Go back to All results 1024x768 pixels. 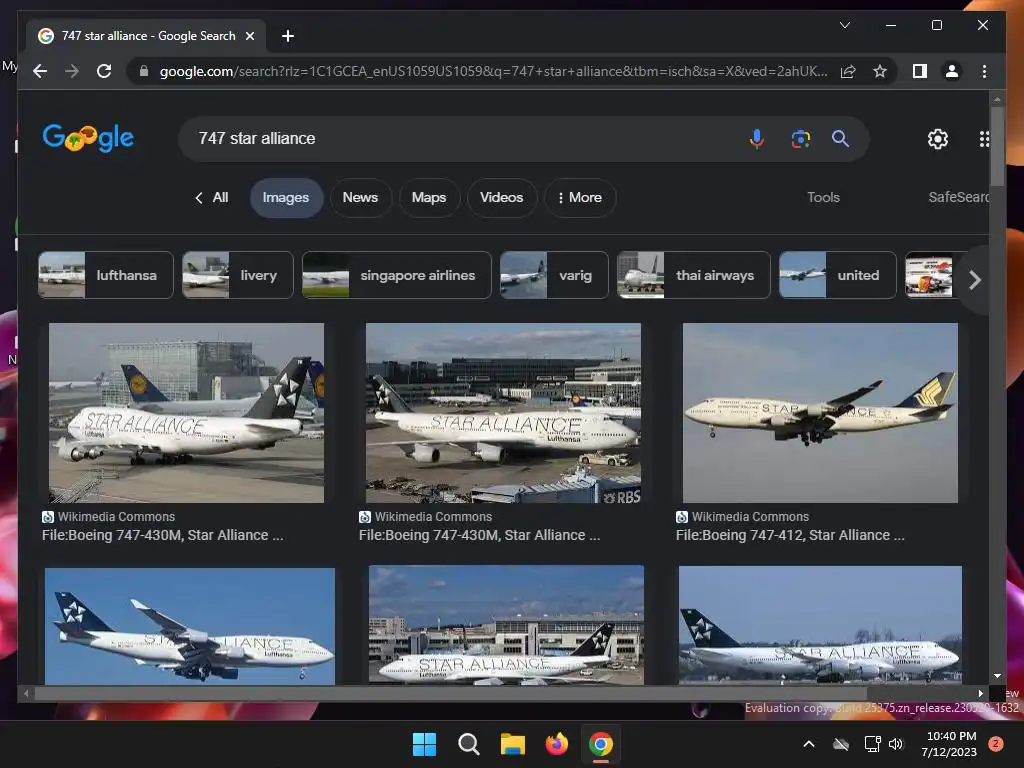click(x=212, y=197)
